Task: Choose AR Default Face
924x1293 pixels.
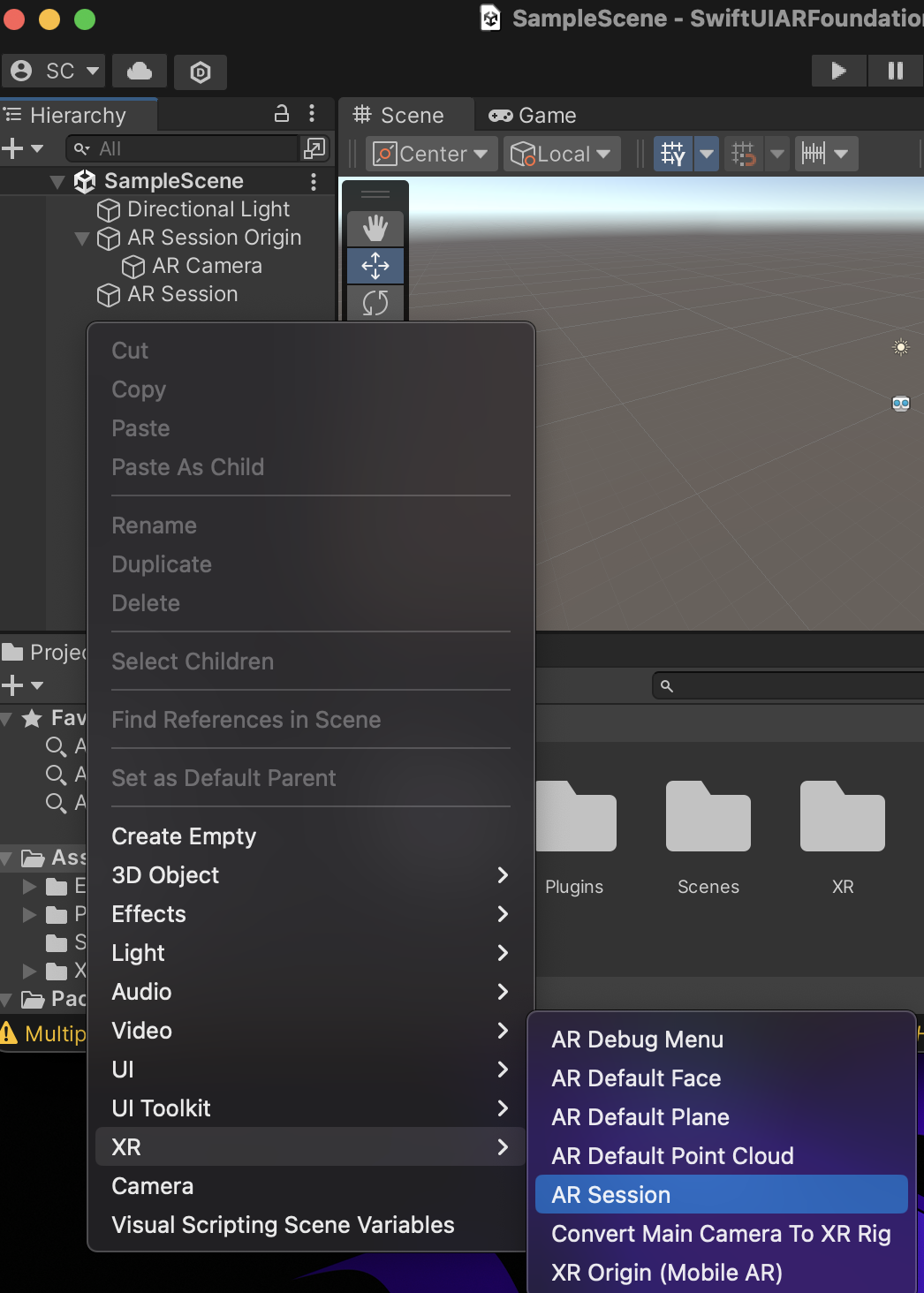Action: pyautogui.click(x=722, y=1078)
